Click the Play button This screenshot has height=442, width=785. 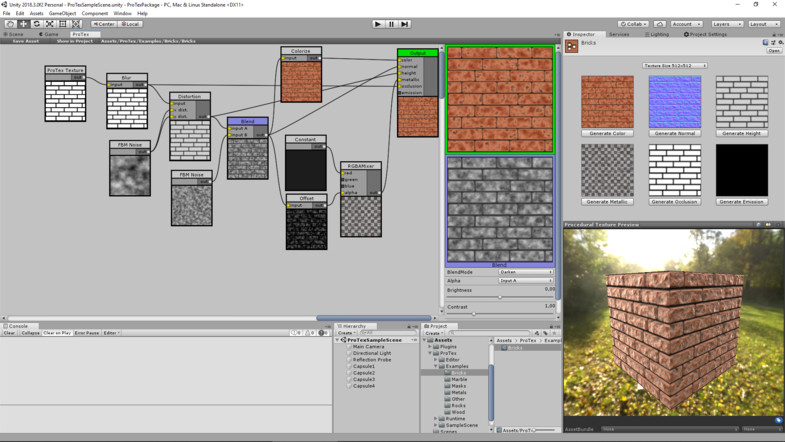(378, 24)
